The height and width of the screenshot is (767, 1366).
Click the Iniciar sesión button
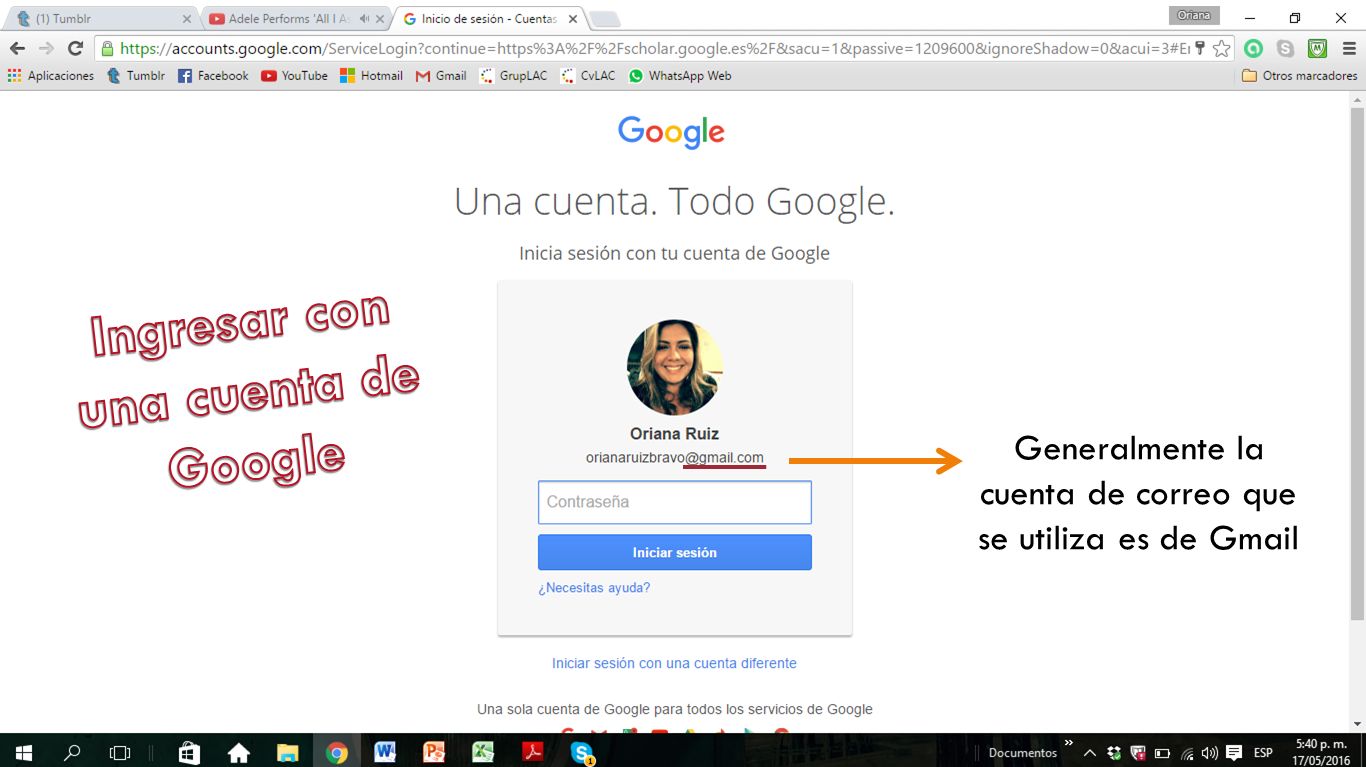click(x=674, y=552)
